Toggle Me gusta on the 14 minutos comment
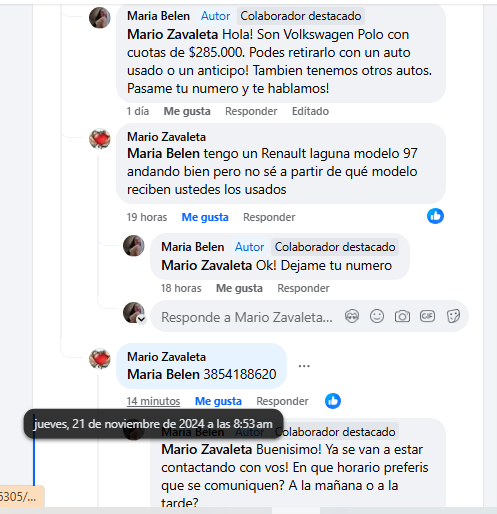This screenshot has height=514, width=497. [x=218, y=401]
